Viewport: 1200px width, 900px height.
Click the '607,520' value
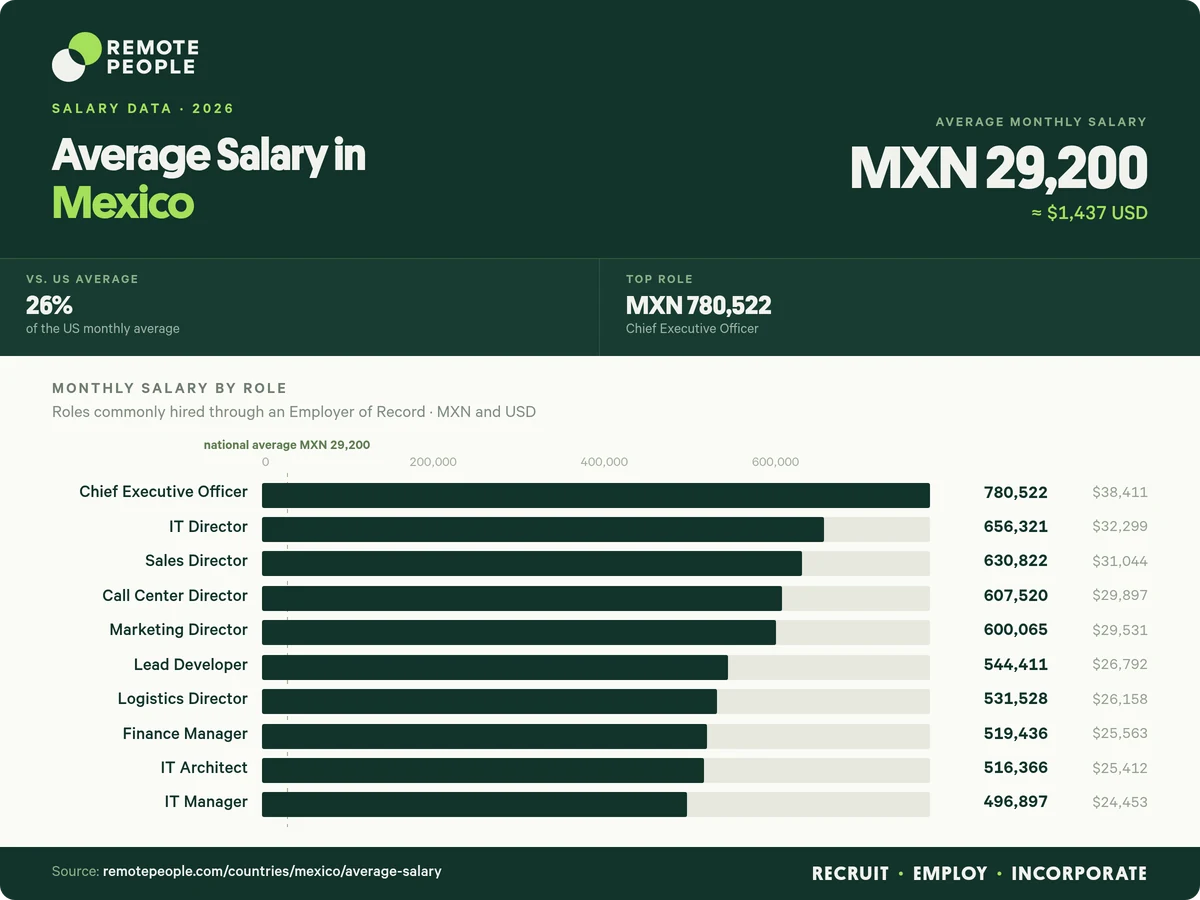click(x=1016, y=595)
